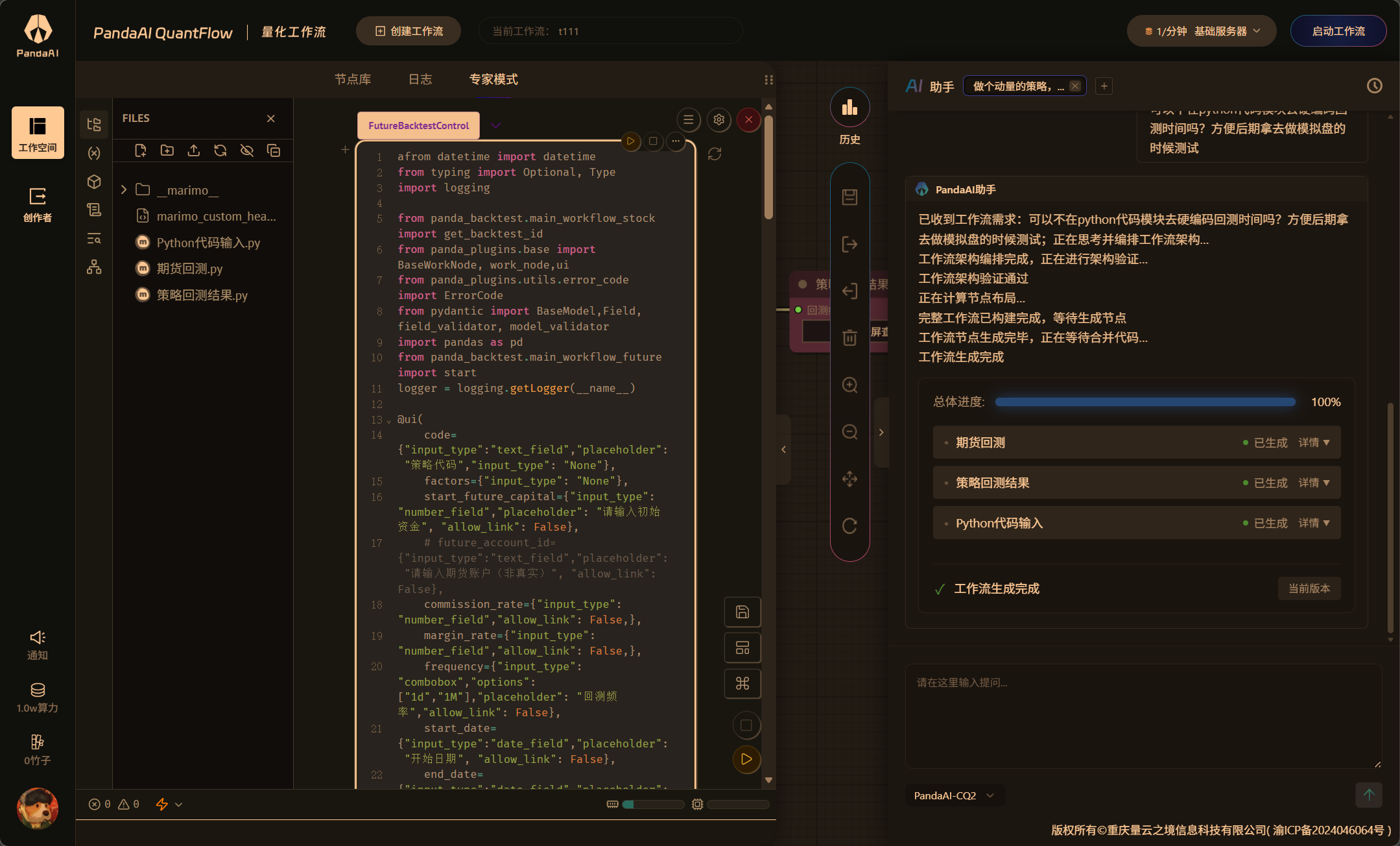Run all cells with bottom play button
This screenshot has height=846, width=1400.
(x=746, y=759)
